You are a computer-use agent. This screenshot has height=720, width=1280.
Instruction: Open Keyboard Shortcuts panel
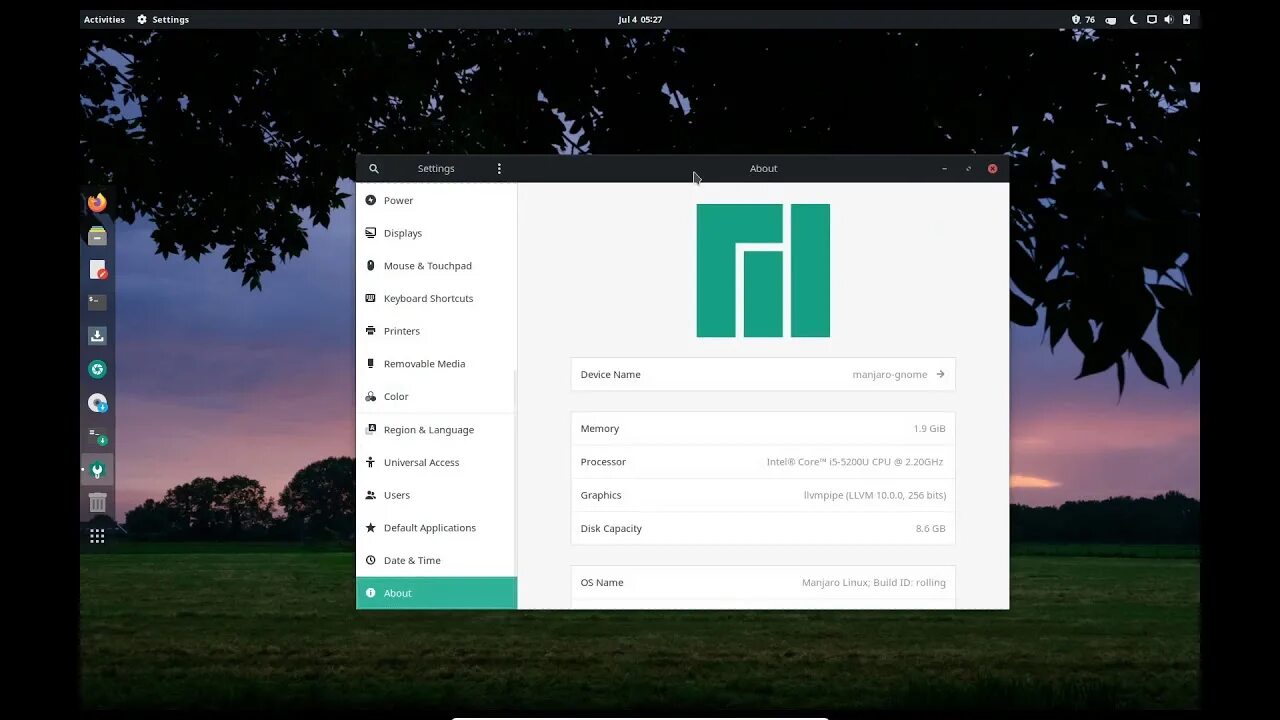point(437,298)
